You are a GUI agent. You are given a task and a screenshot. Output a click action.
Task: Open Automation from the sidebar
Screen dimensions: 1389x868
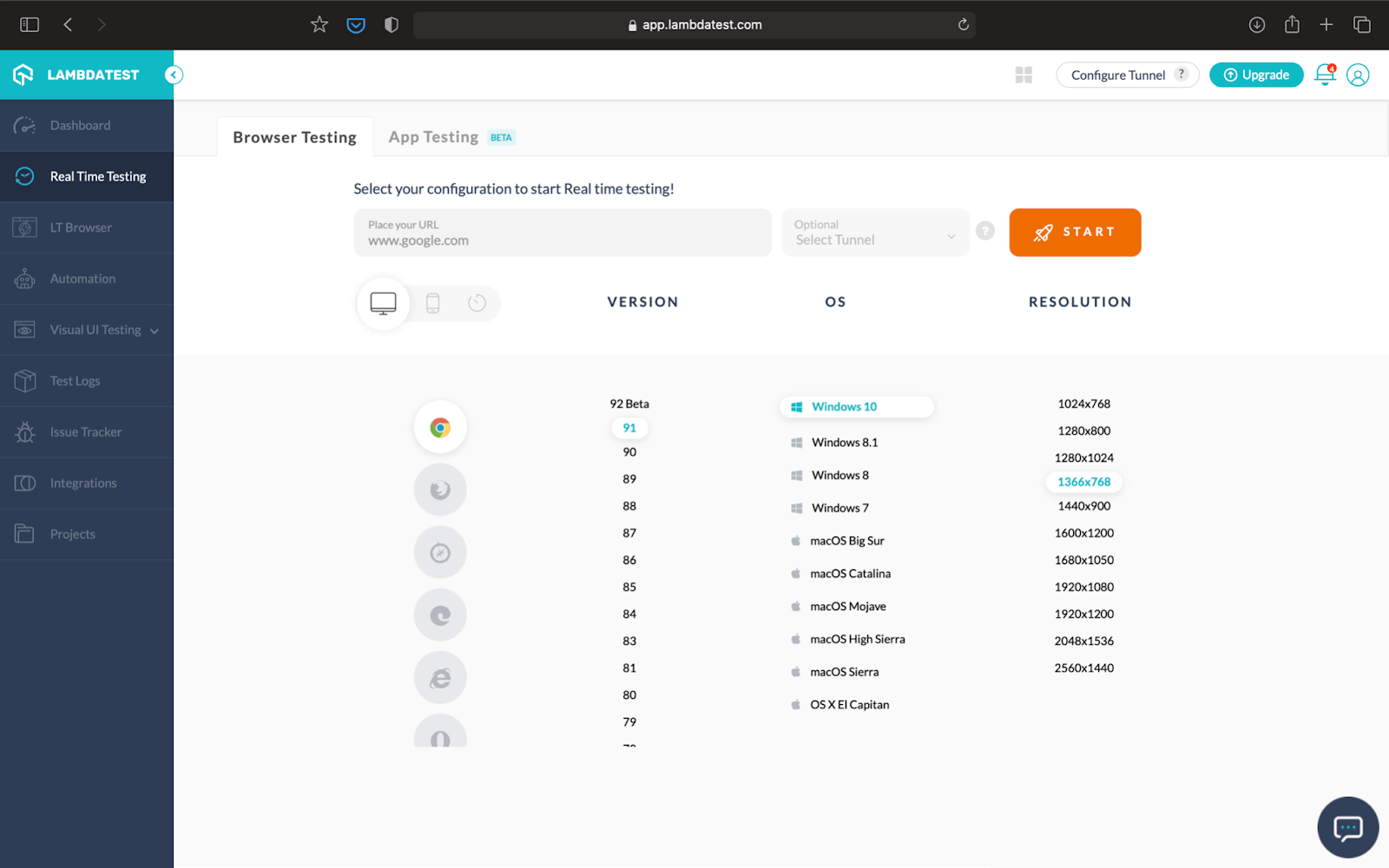click(82, 279)
